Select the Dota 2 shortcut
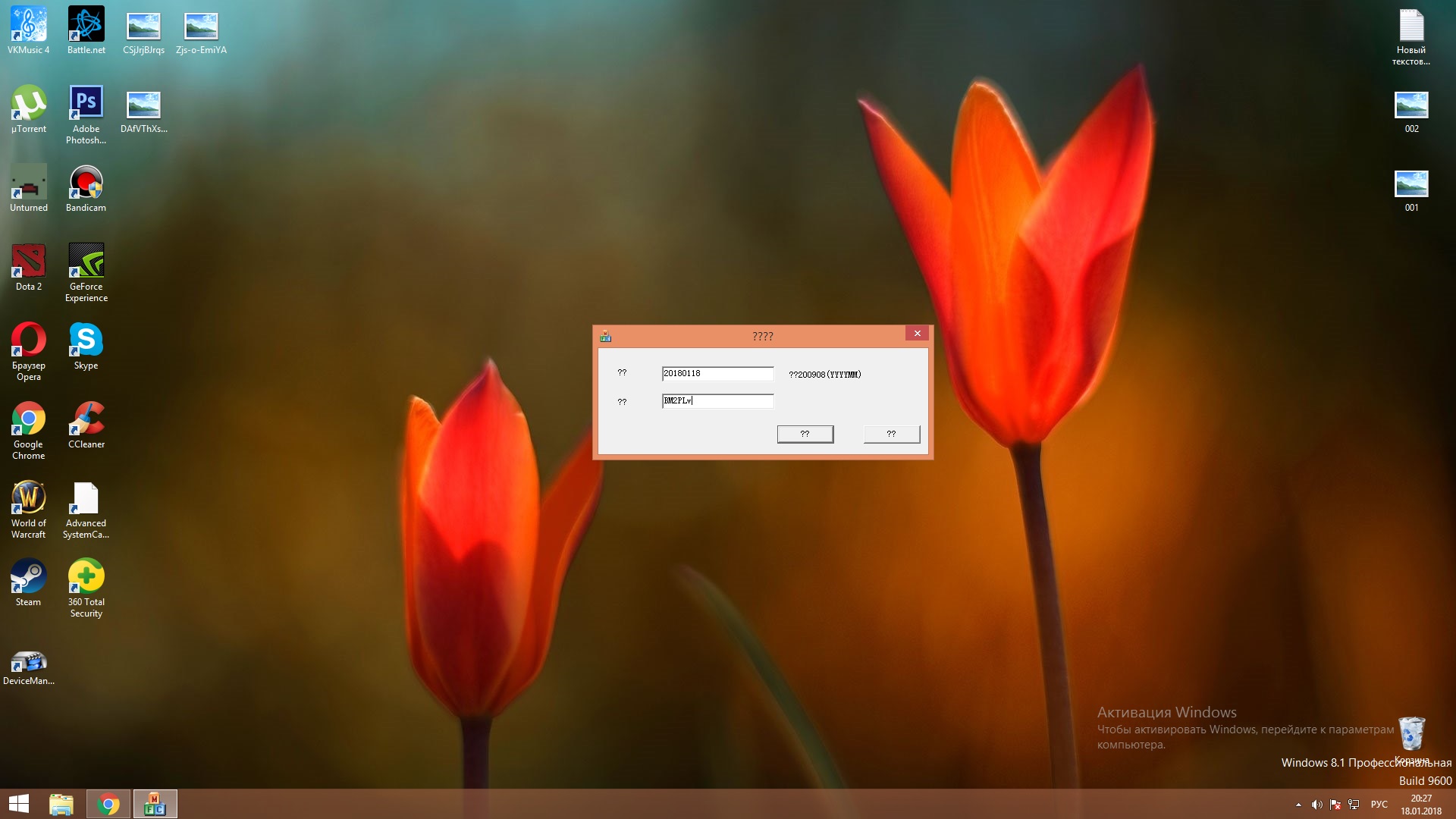Viewport: 1456px width, 819px height. tap(29, 262)
